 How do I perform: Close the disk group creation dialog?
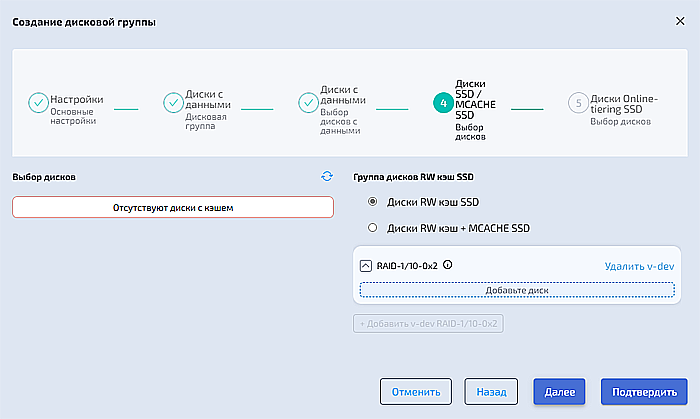click(x=680, y=21)
